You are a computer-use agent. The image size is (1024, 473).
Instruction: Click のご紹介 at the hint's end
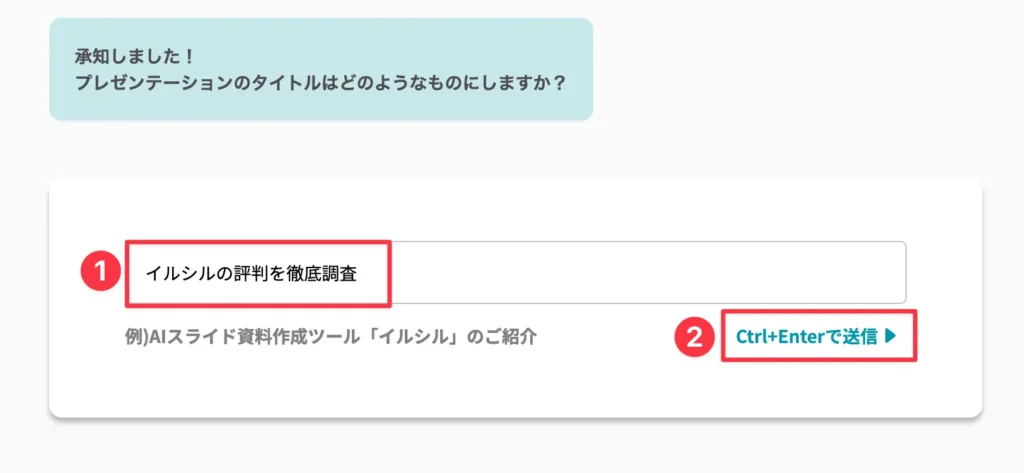coord(509,337)
